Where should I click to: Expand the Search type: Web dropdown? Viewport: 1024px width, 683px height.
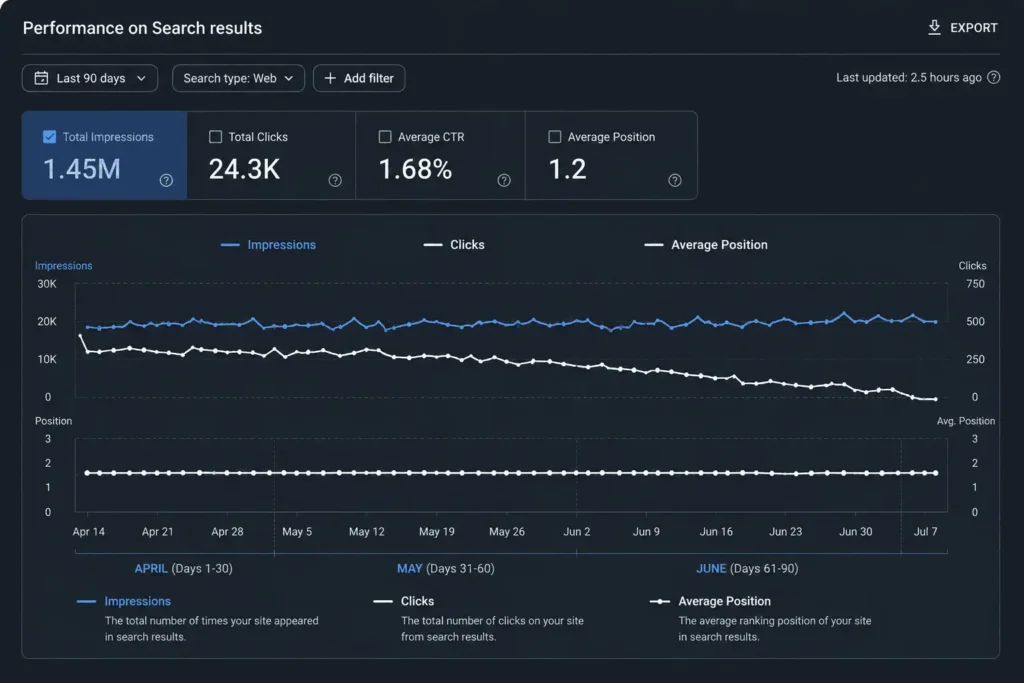pos(238,78)
